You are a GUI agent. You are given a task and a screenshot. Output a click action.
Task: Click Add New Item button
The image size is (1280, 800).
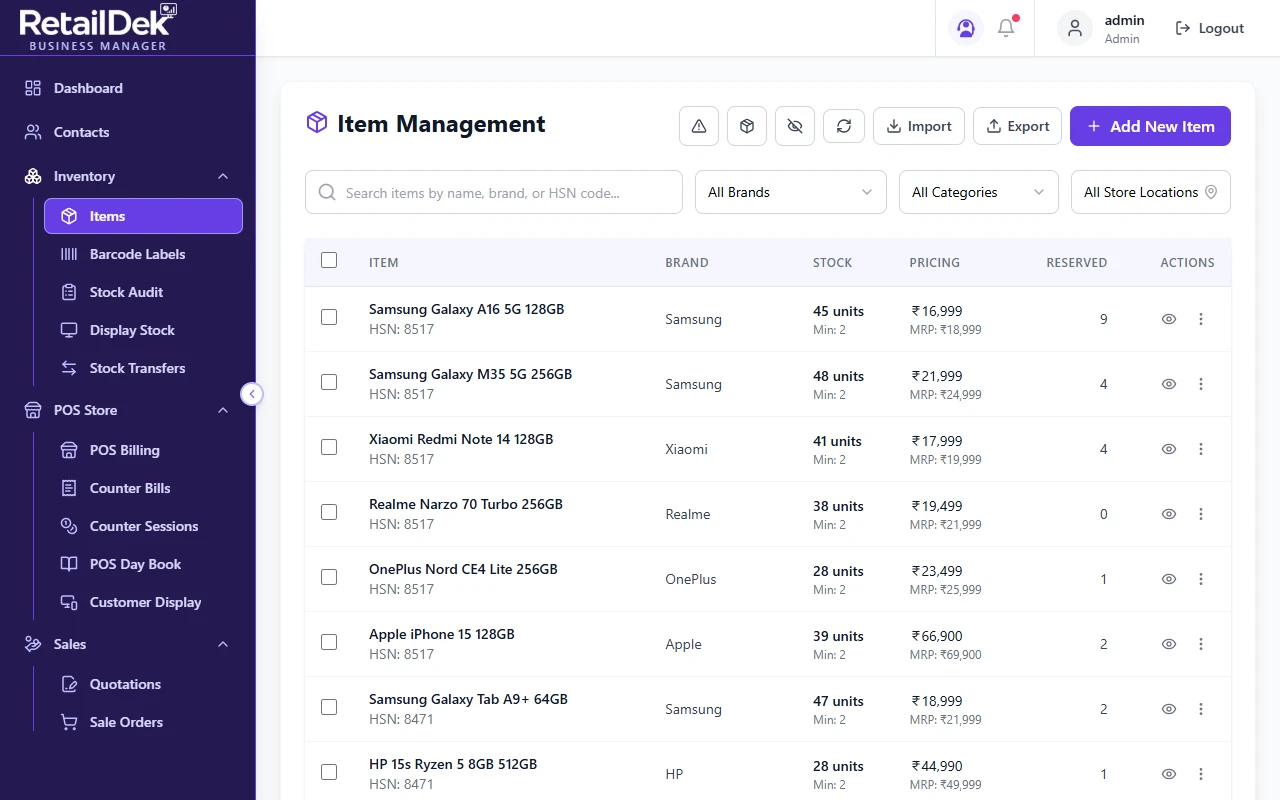point(1150,126)
